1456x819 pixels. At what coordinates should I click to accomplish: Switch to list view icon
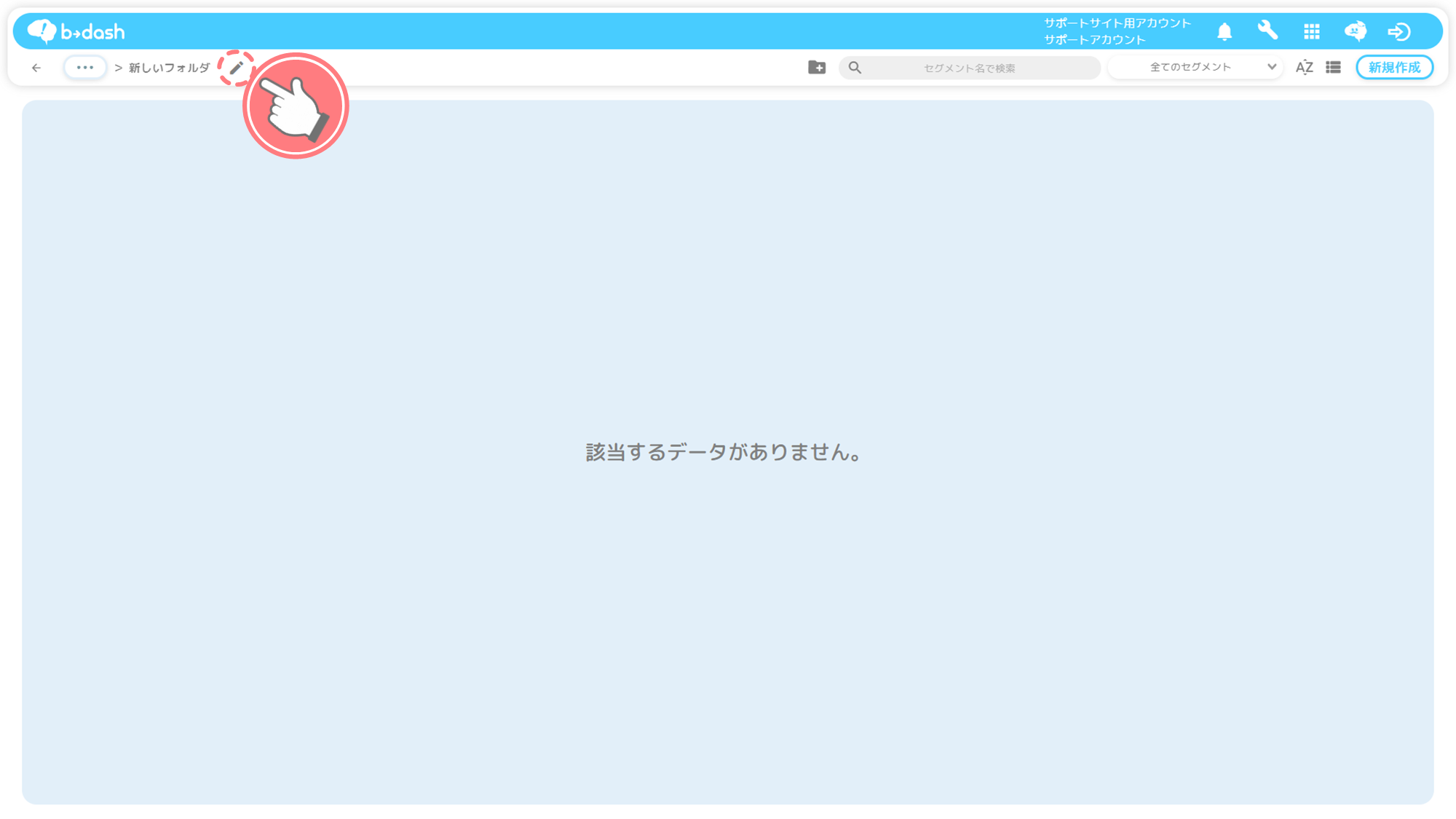1333,67
